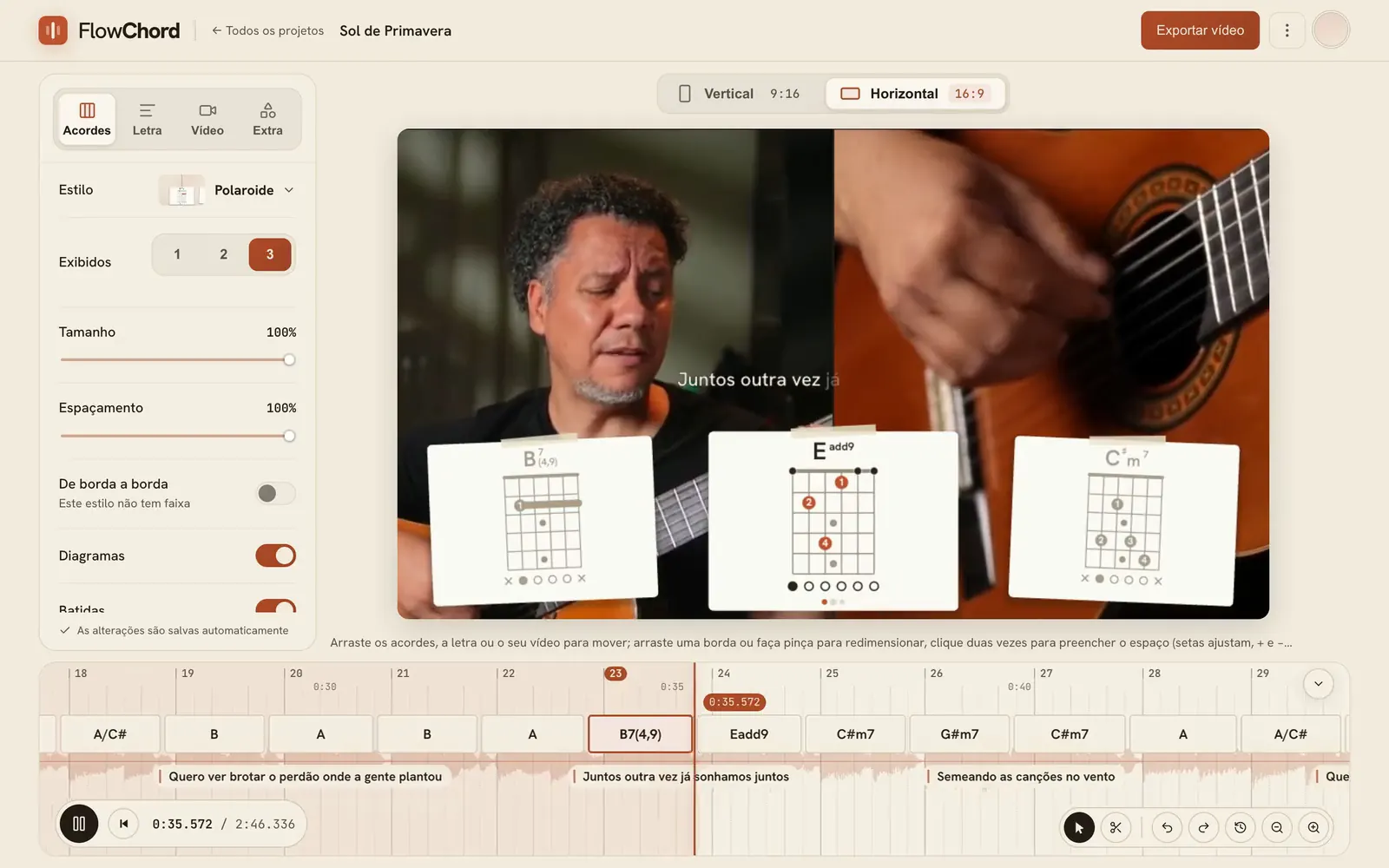Select Horizontal 16:9 format
1389x868 pixels.
tap(915, 94)
